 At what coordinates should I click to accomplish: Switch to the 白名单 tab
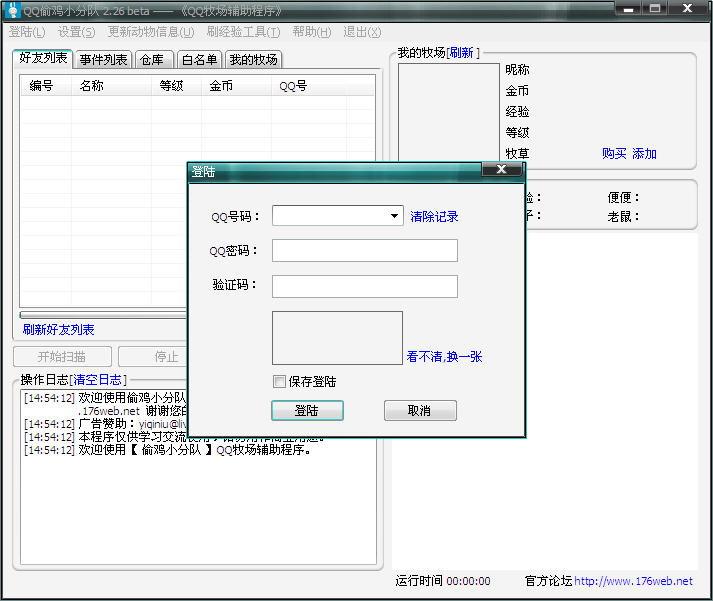(x=198, y=60)
